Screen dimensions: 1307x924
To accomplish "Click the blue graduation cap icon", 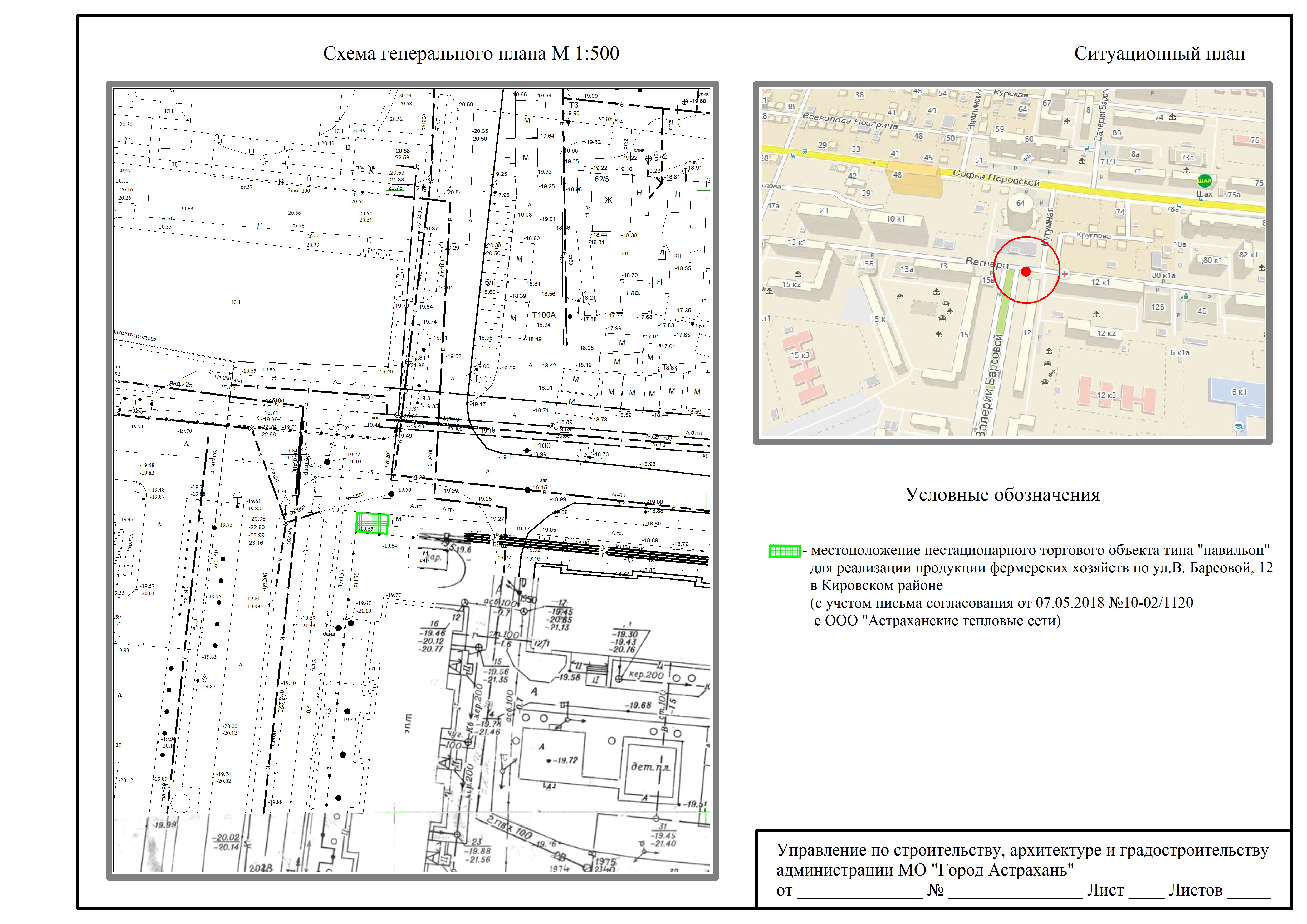I will point(1239,426).
